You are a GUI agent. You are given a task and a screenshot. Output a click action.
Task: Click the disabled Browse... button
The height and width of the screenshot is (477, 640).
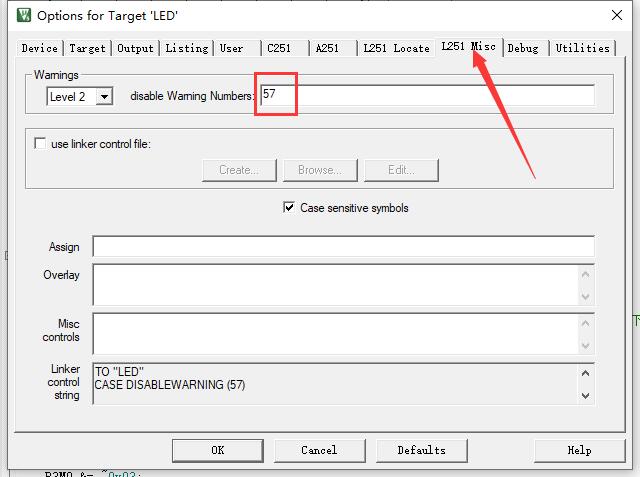point(320,170)
